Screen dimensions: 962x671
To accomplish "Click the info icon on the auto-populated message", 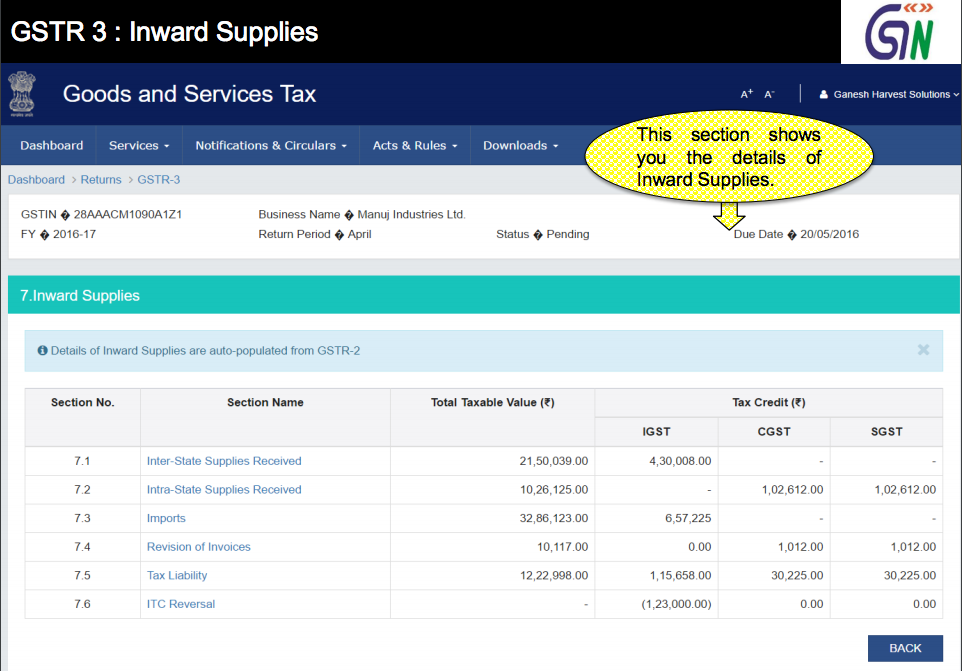I will [x=41, y=350].
